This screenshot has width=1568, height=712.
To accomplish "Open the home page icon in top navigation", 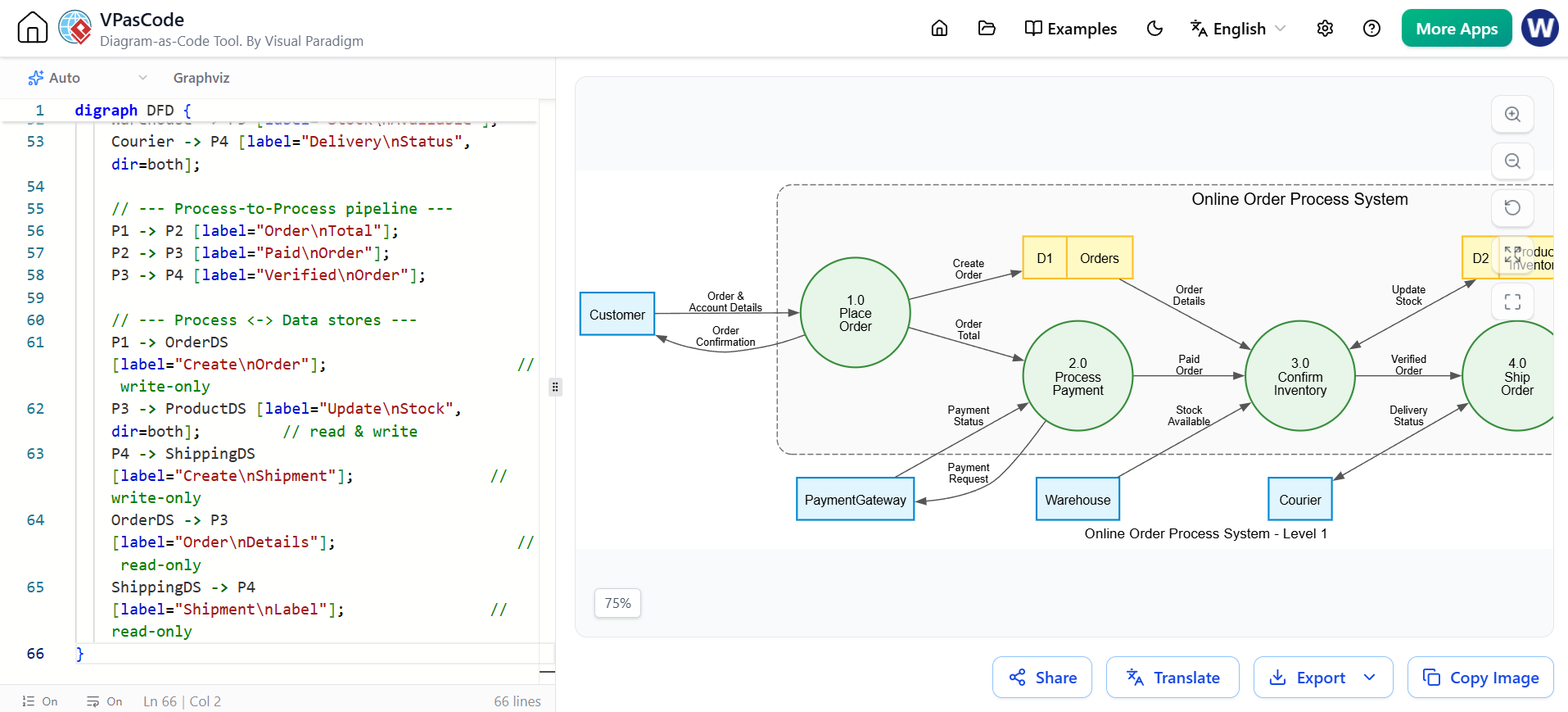I will point(939,29).
